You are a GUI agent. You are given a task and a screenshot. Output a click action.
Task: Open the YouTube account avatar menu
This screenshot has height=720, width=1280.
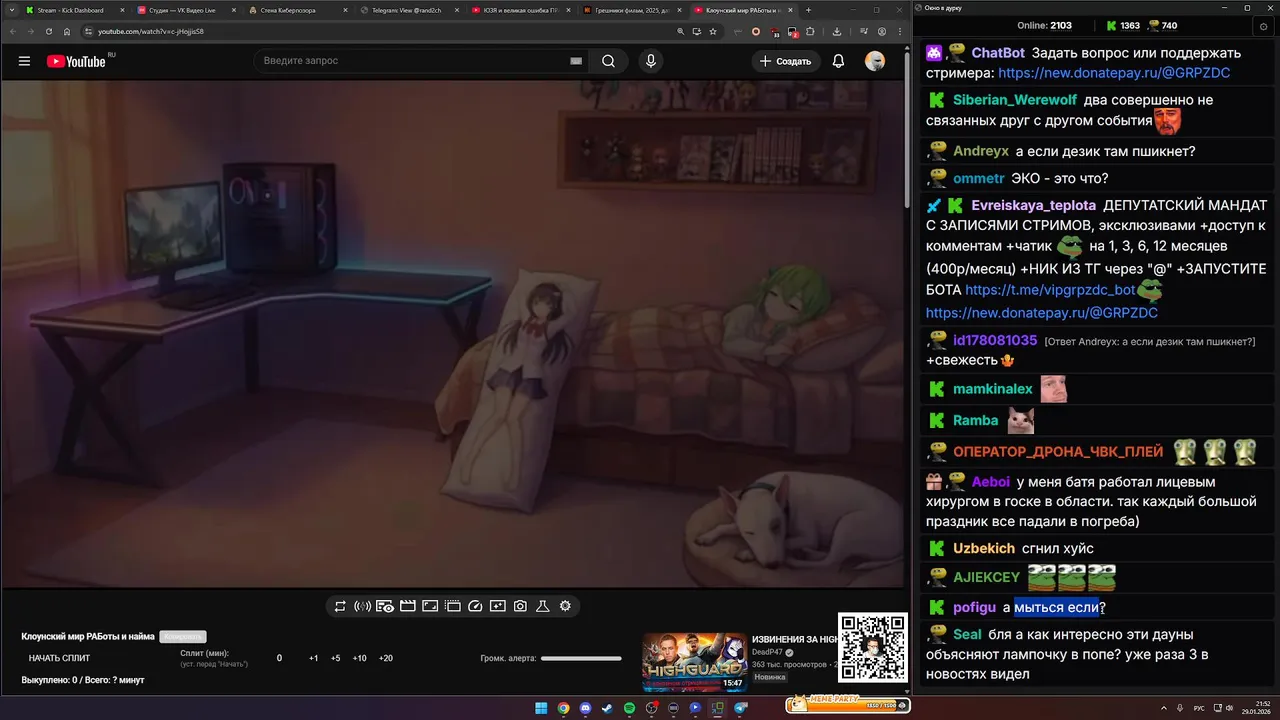tap(875, 61)
